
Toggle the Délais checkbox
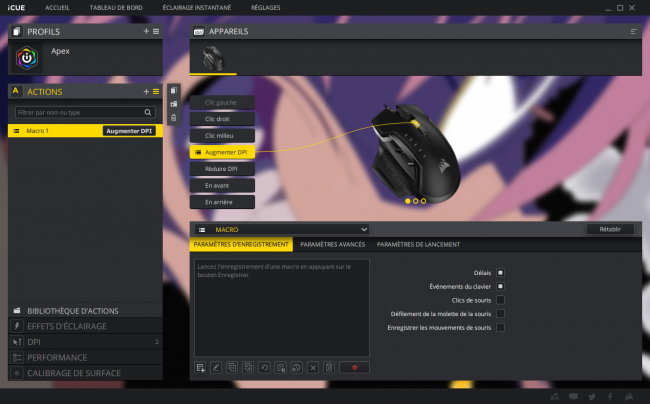[x=500, y=273]
